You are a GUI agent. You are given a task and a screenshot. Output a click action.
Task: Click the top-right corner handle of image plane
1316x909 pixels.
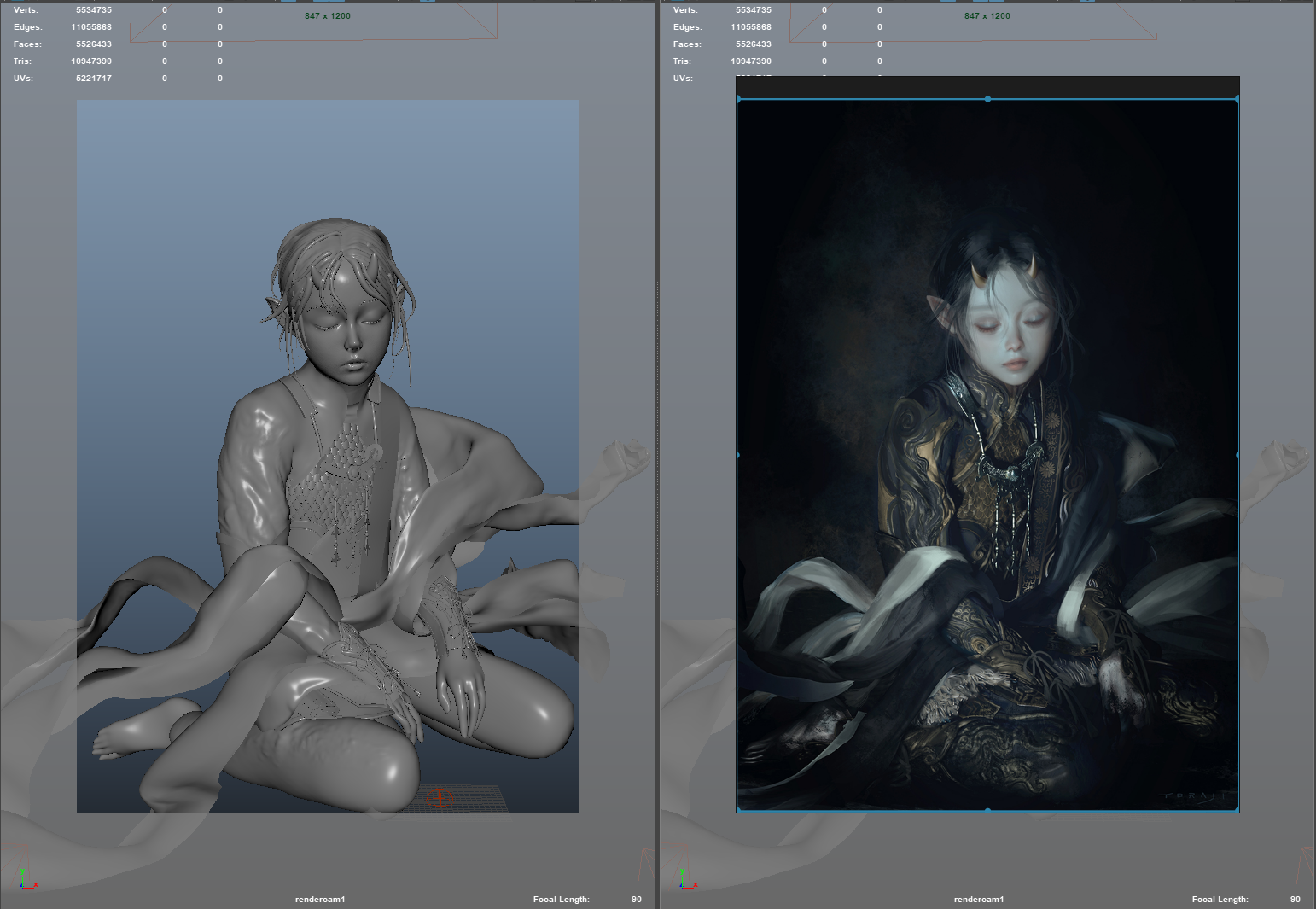pyautogui.click(x=1237, y=99)
